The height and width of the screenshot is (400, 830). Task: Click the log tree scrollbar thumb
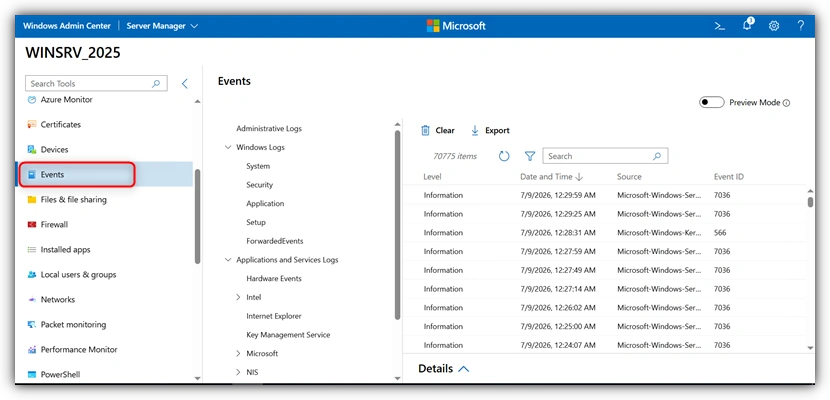[398, 225]
